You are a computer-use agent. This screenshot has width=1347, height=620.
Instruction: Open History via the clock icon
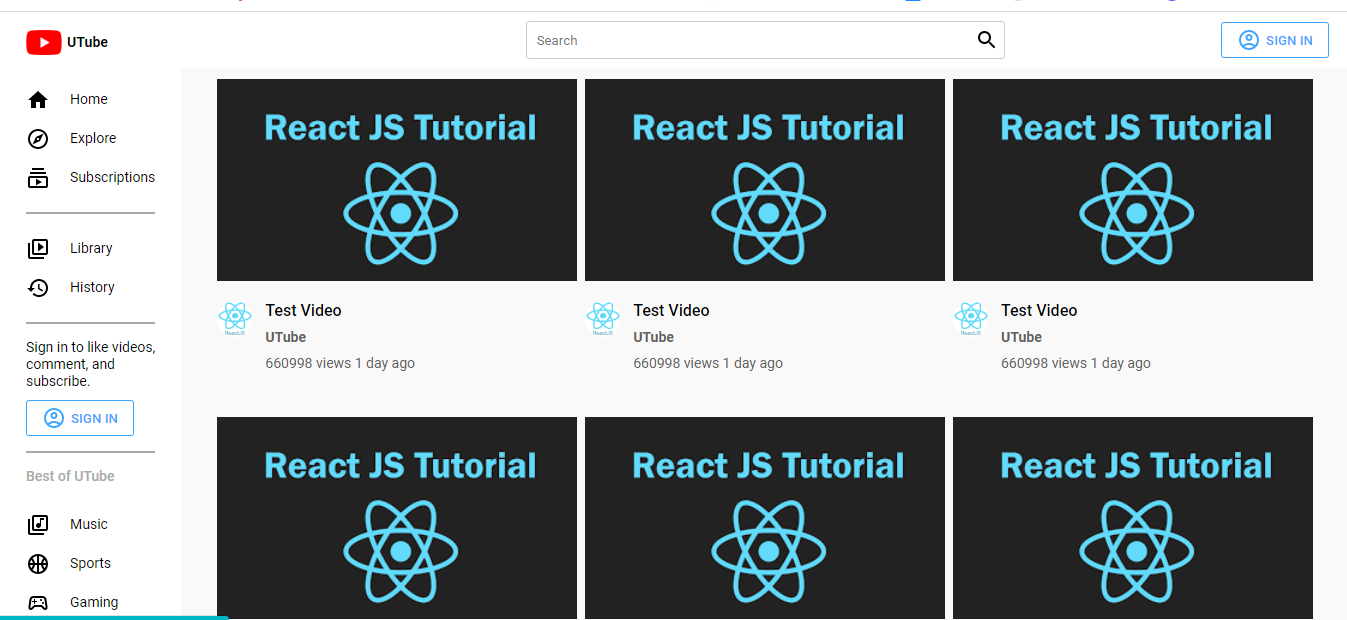tap(38, 288)
